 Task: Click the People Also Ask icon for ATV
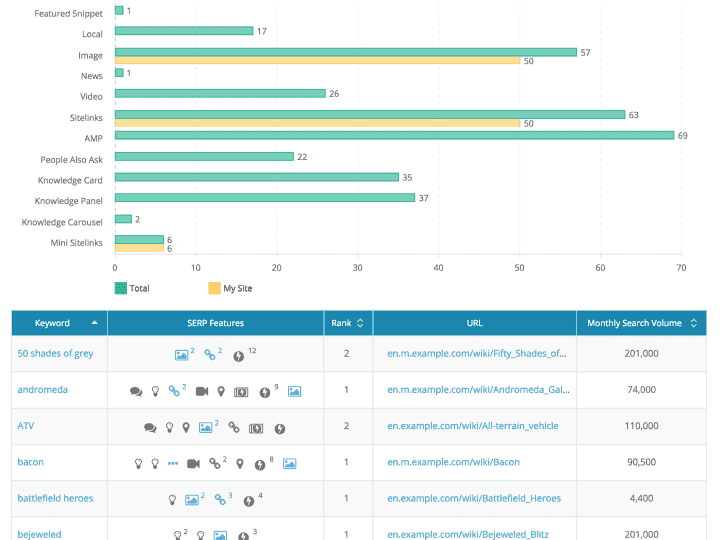coord(150,427)
